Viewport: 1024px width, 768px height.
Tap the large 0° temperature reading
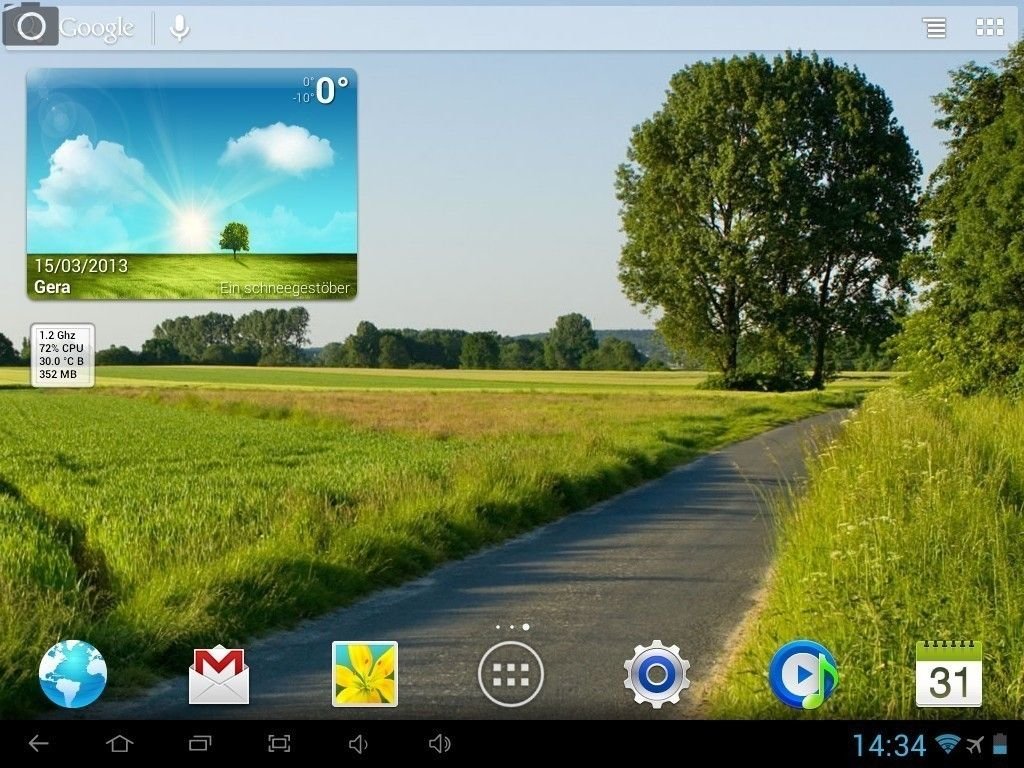(332, 90)
